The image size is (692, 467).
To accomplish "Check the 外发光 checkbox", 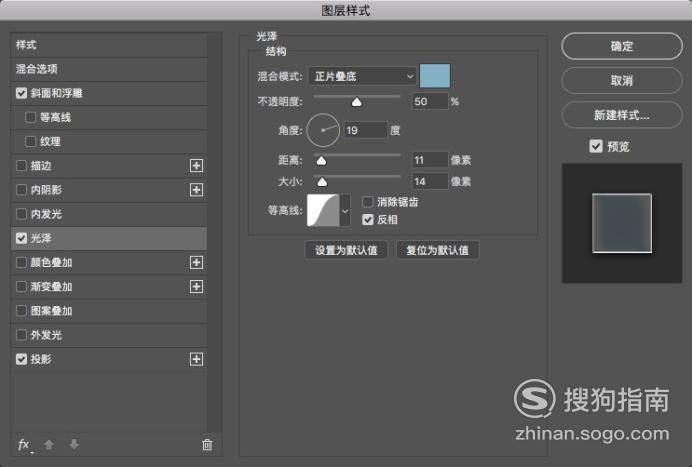I will coord(21,335).
